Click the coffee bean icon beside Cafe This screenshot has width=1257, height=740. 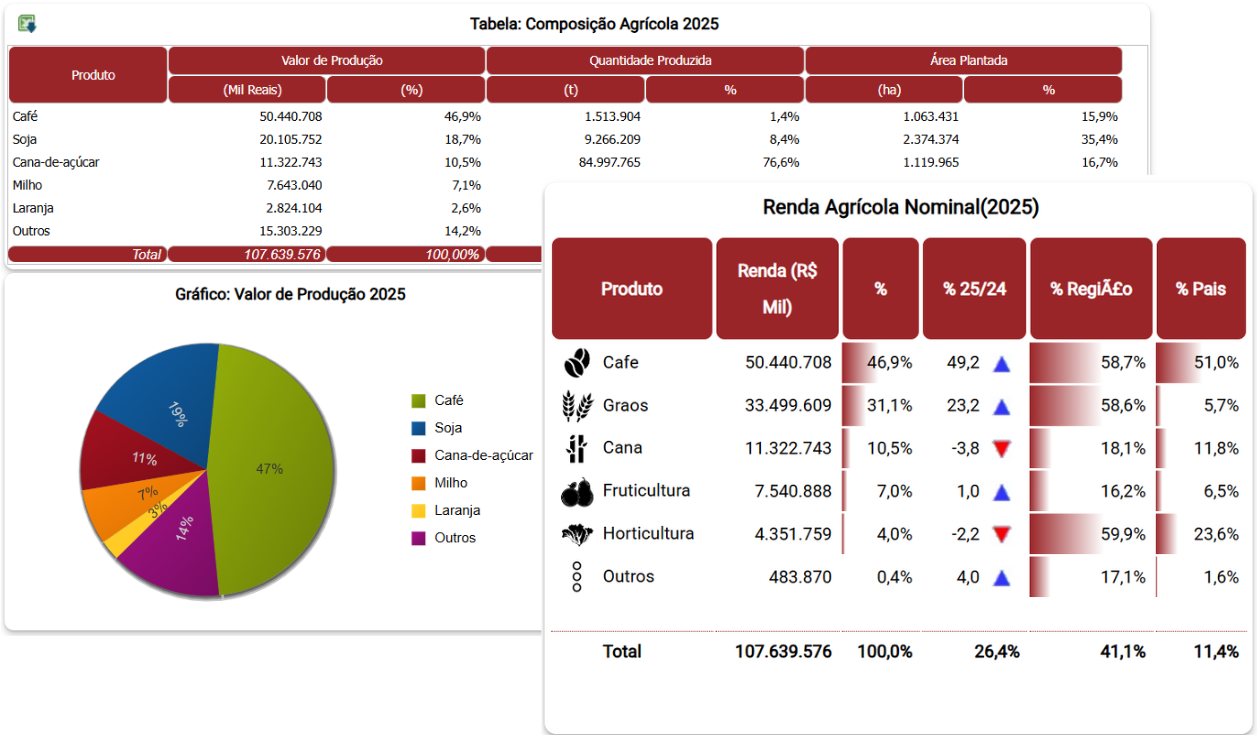tap(577, 363)
